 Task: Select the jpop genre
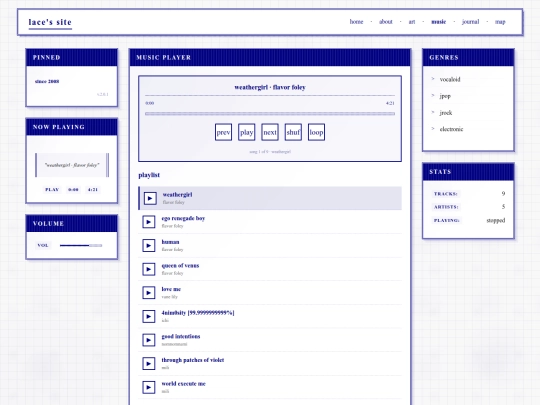[445, 96]
